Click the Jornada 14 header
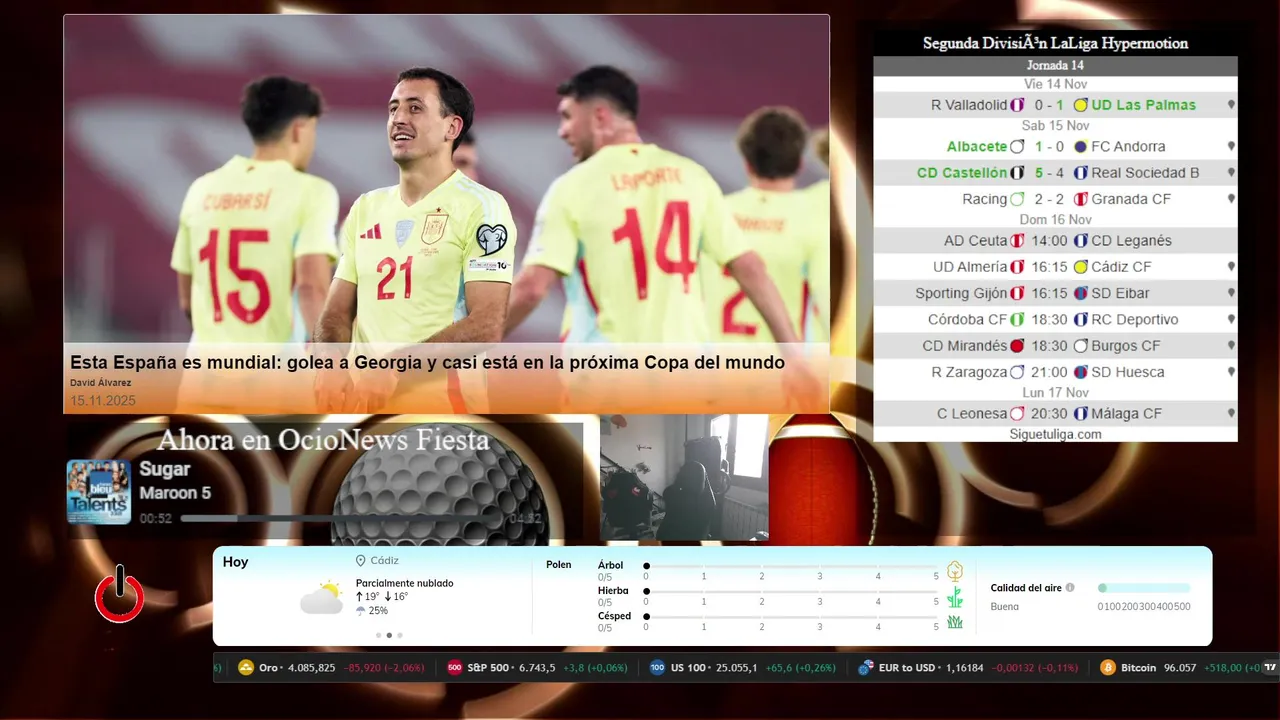 pyautogui.click(x=1055, y=66)
